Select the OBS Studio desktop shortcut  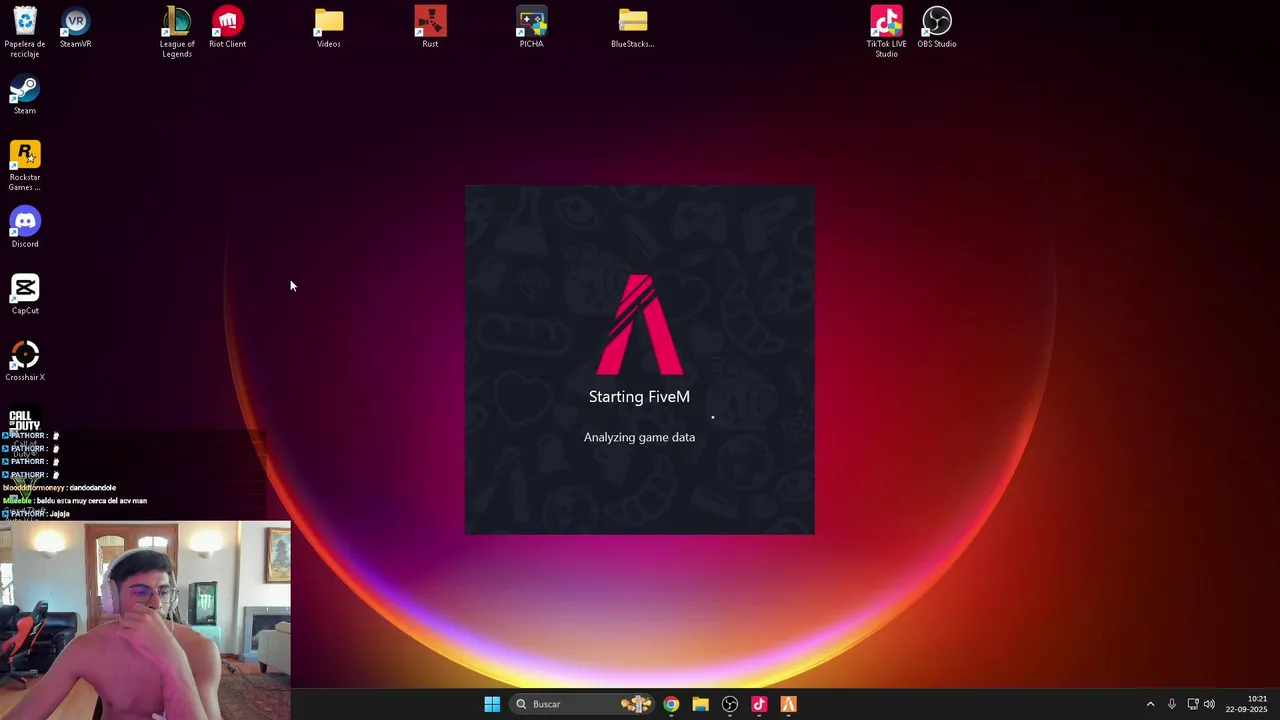937,28
